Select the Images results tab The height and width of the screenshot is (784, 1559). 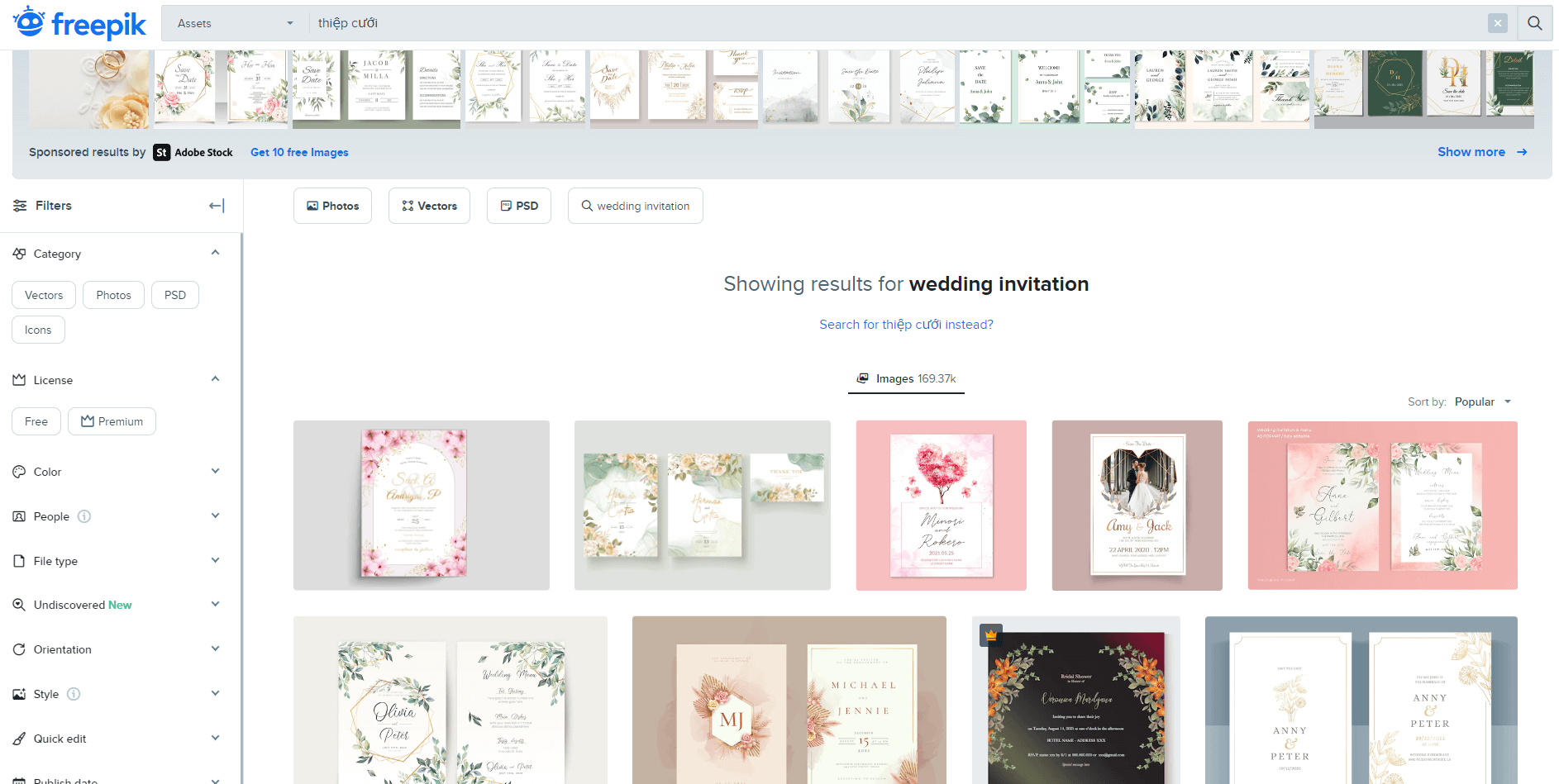coord(906,378)
